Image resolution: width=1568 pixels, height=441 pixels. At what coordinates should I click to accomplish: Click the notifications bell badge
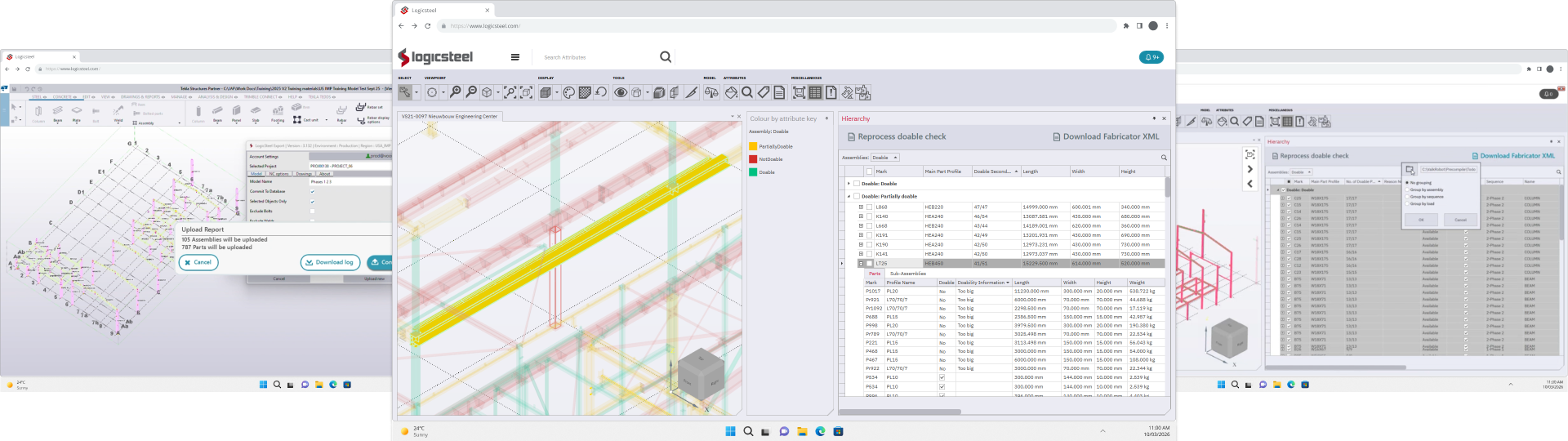point(1151,57)
